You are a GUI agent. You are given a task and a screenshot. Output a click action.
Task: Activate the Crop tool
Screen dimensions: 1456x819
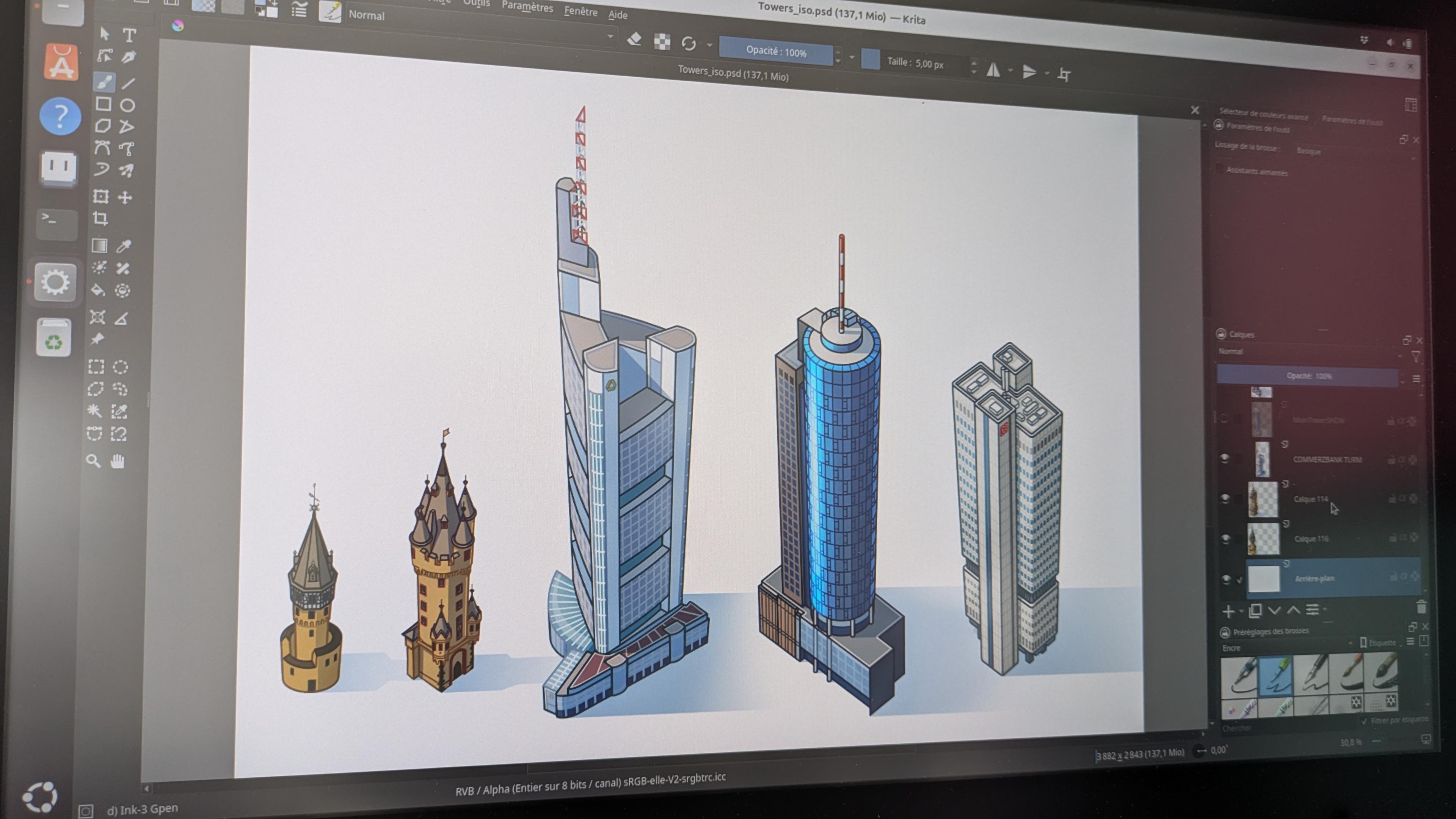pyautogui.click(x=100, y=219)
